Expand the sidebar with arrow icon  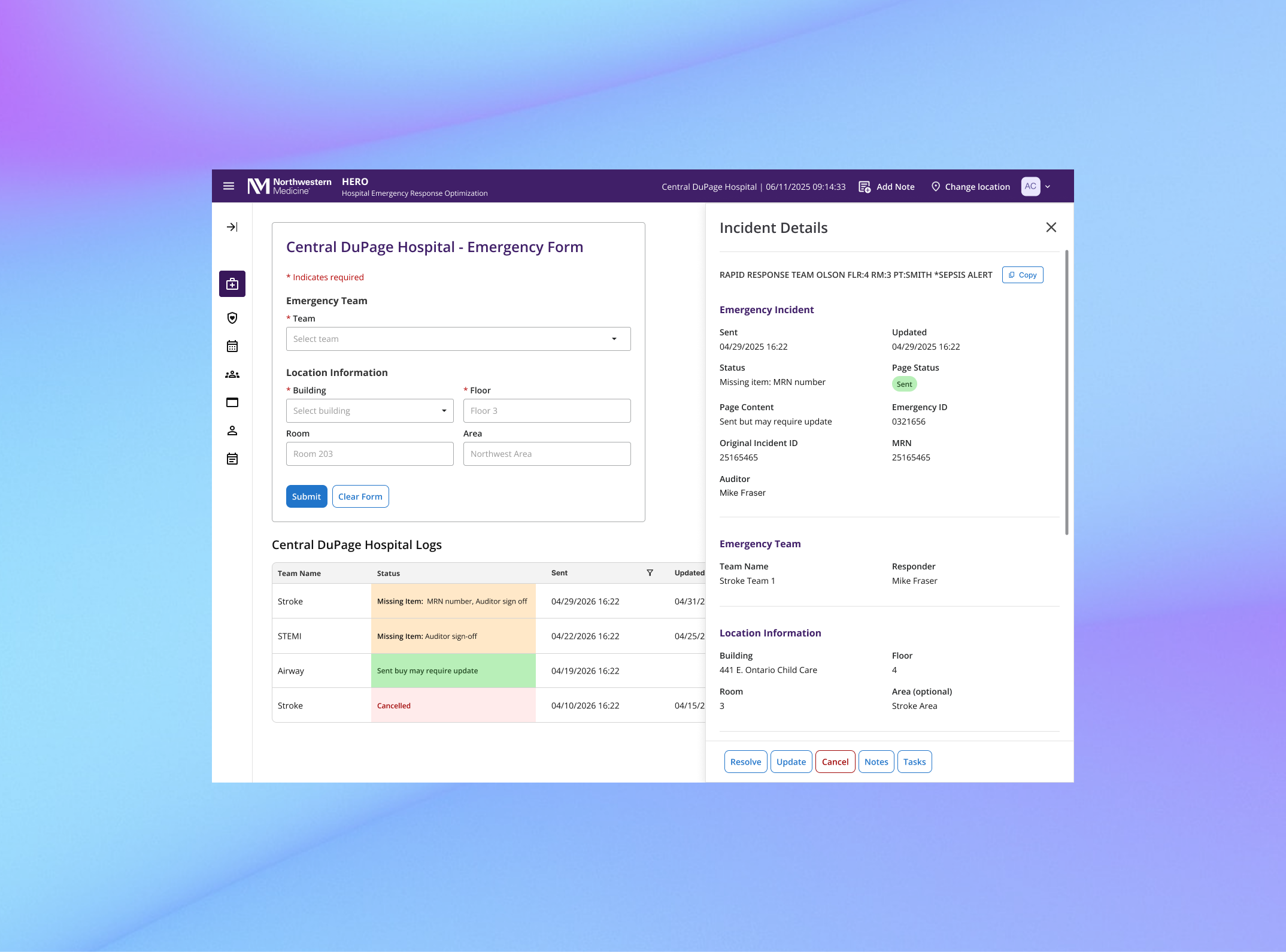click(232, 227)
